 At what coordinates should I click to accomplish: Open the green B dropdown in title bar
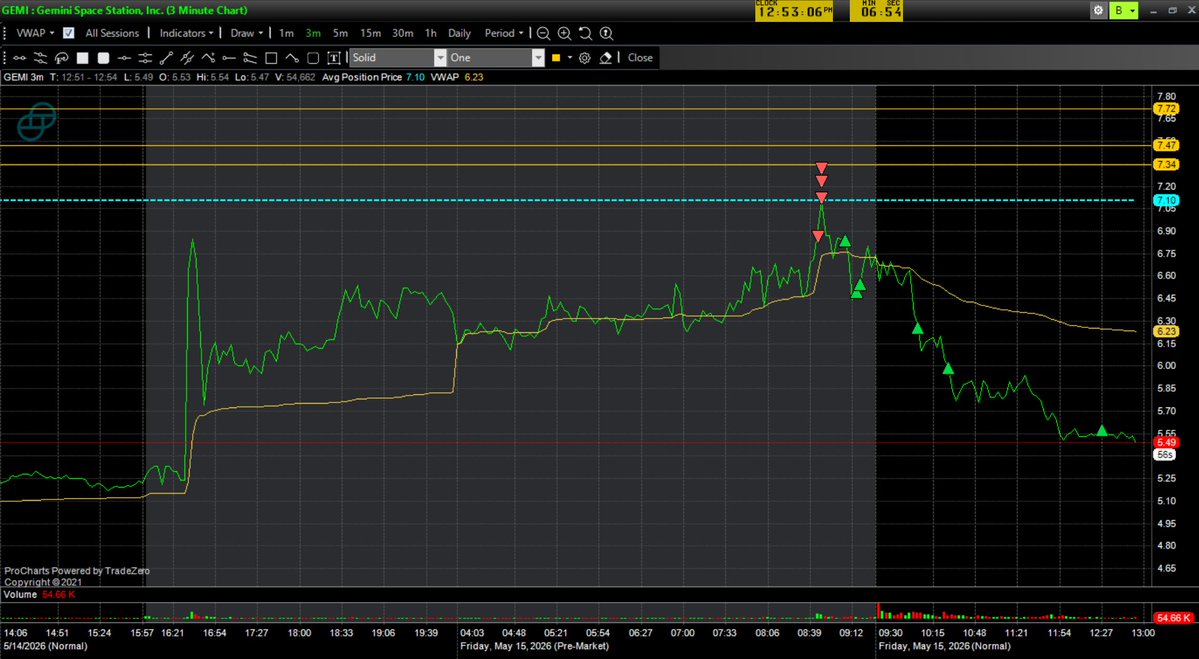1124,11
